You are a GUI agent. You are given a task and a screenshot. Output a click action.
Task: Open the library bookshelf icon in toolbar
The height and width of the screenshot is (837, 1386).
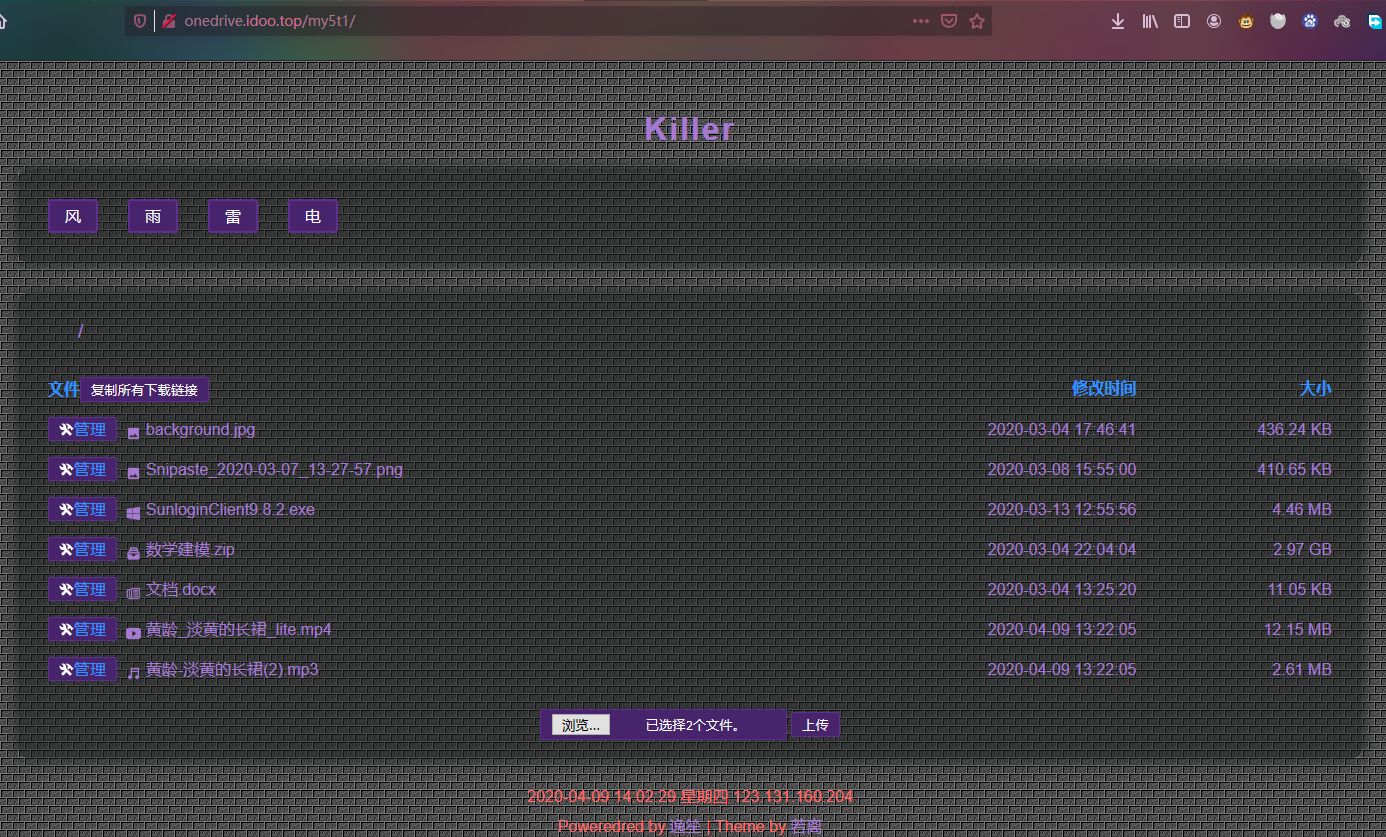pyautogui.click(x=1150, y=21)
